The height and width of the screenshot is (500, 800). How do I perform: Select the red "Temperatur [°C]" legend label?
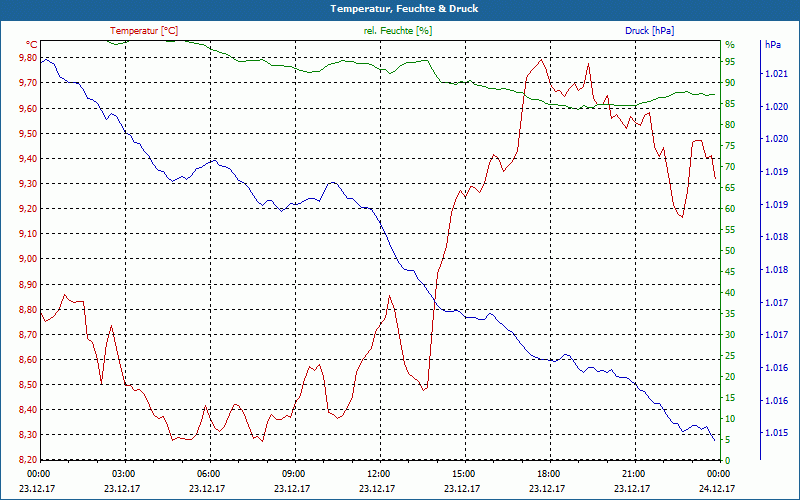coord(144,31)
